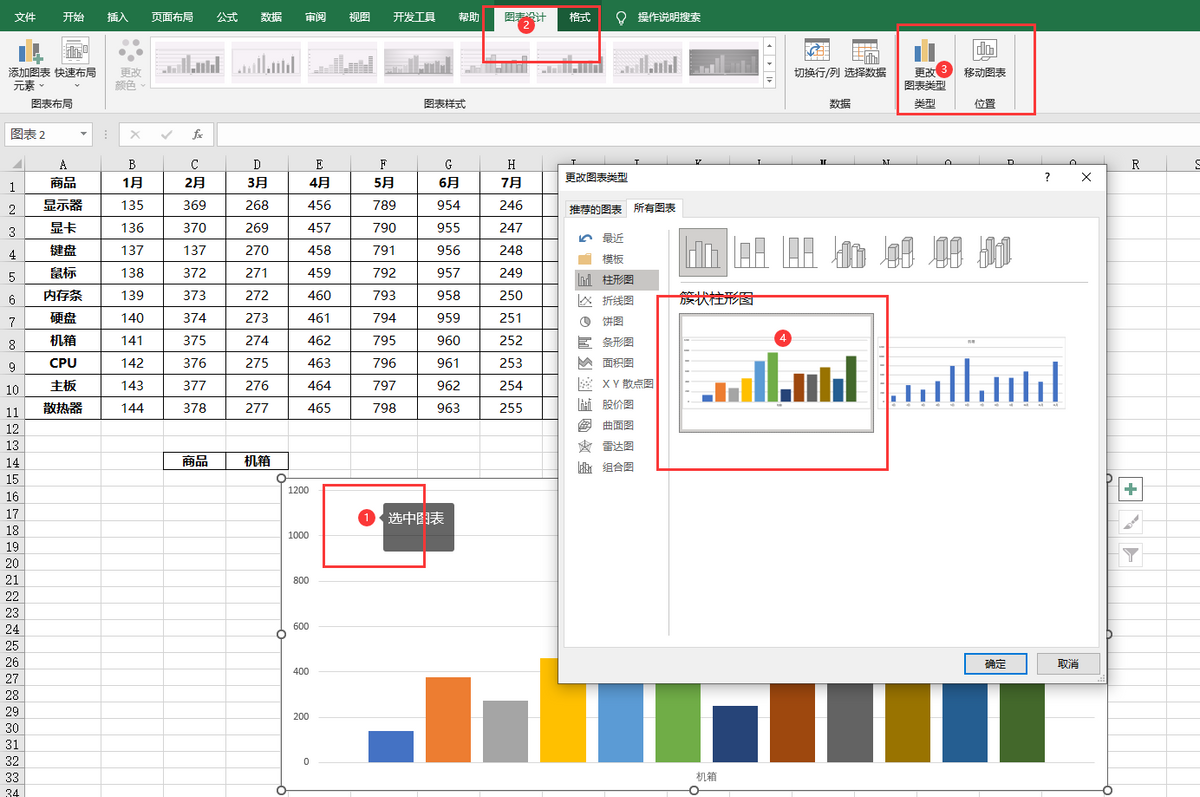1200x797 pixels.
Task: Click Move Chart (移动图表) ribbon button
Action: [x=985, y=58]
